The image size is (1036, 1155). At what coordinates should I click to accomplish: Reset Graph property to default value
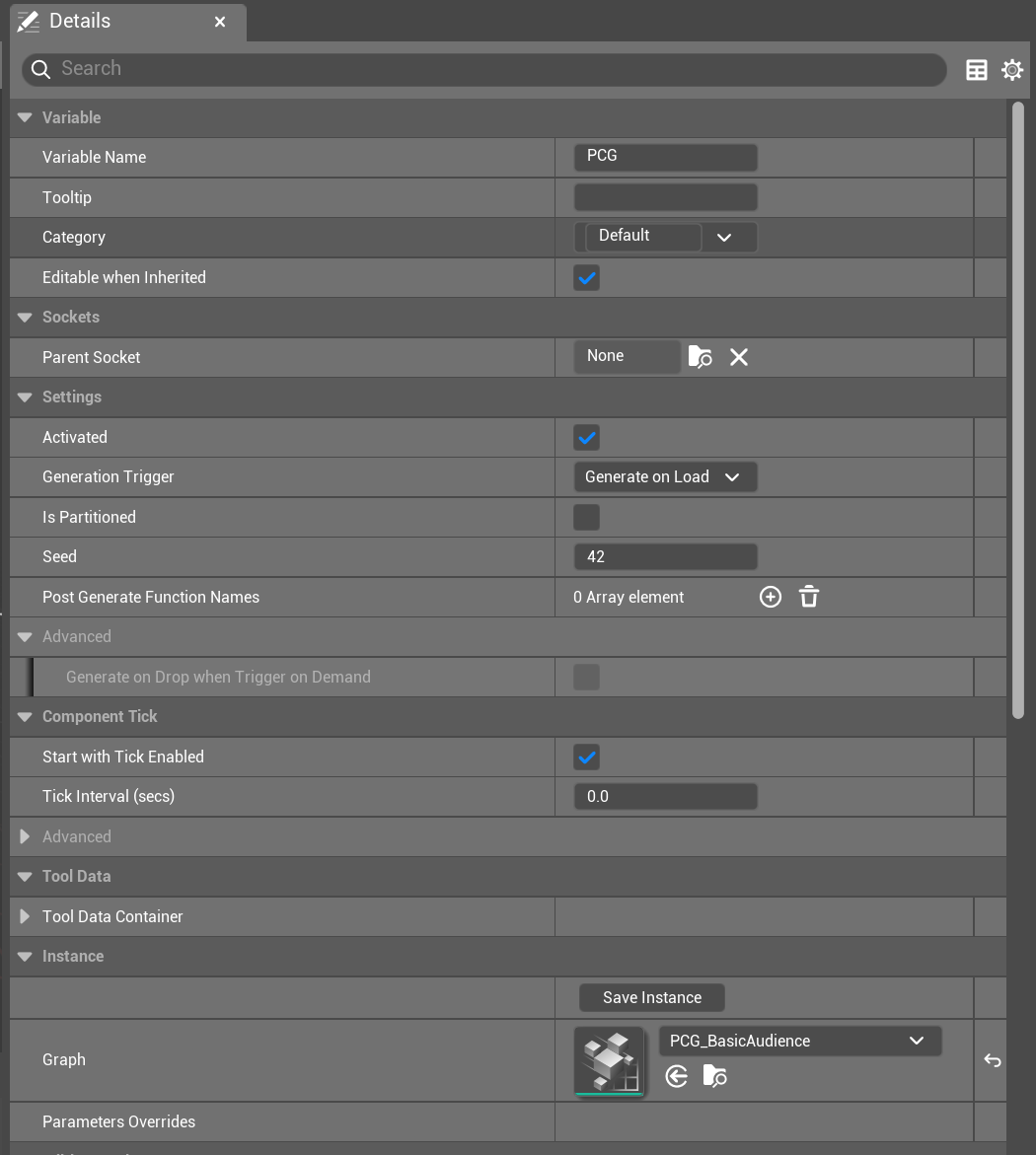(993, 1060)
